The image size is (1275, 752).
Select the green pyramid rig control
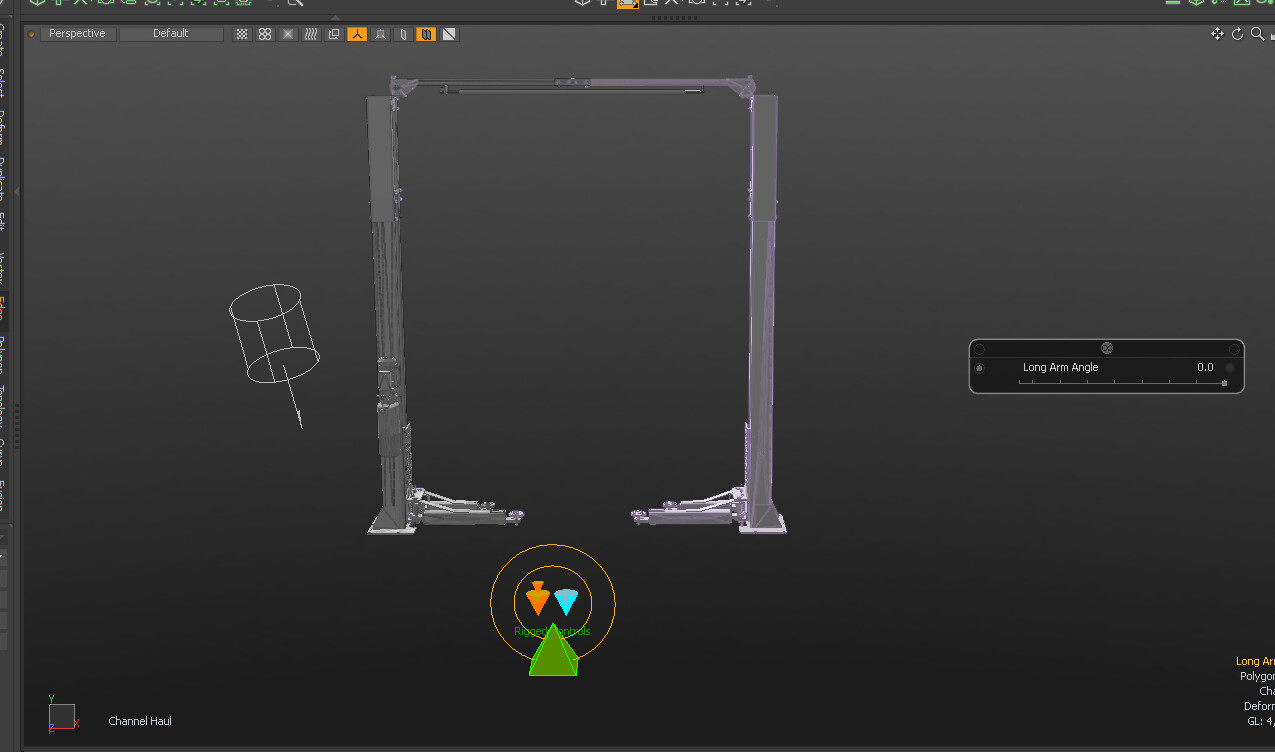pos(553,653)
